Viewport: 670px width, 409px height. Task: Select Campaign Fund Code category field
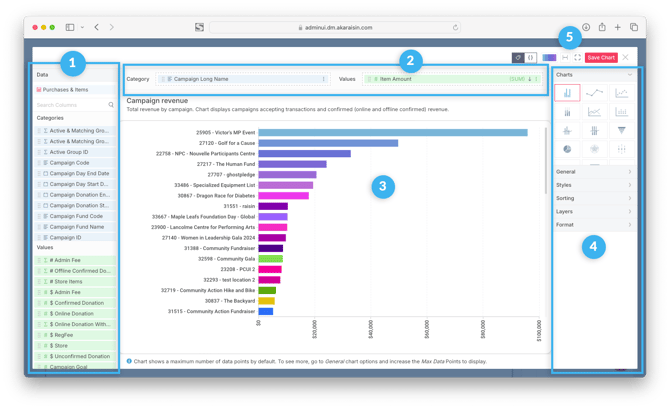pyautogui.click(x=75, y=216)
